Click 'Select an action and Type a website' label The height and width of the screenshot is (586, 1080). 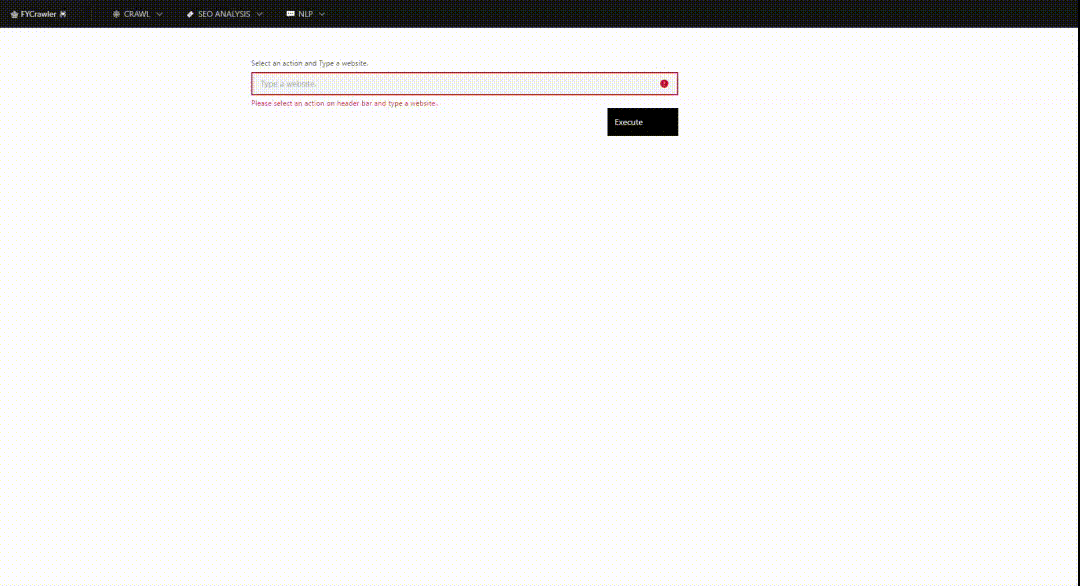(x=309, y=63)
